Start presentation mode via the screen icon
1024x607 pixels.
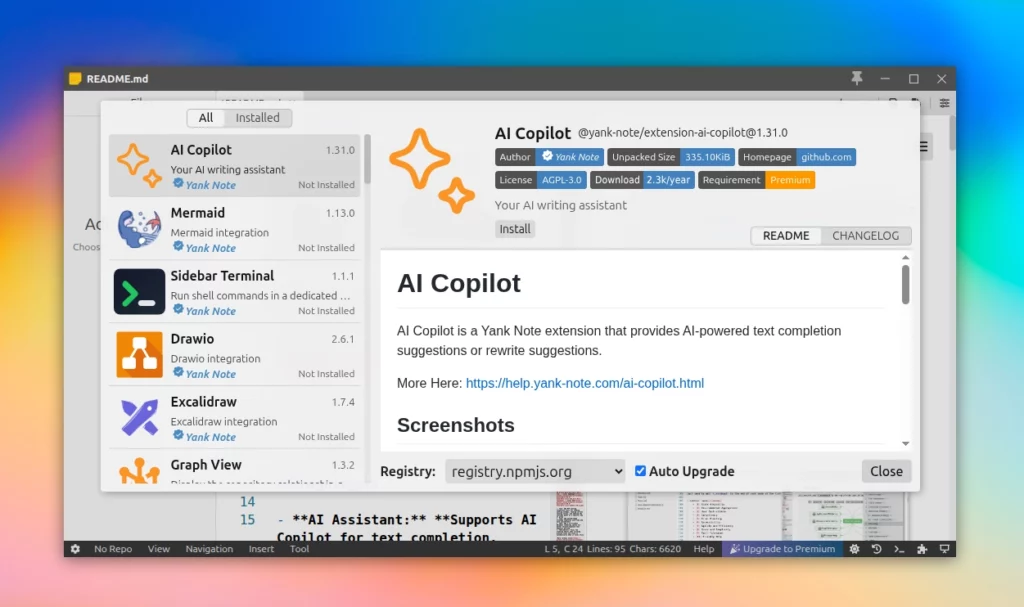pyautogui.click(x=944, y=549)
